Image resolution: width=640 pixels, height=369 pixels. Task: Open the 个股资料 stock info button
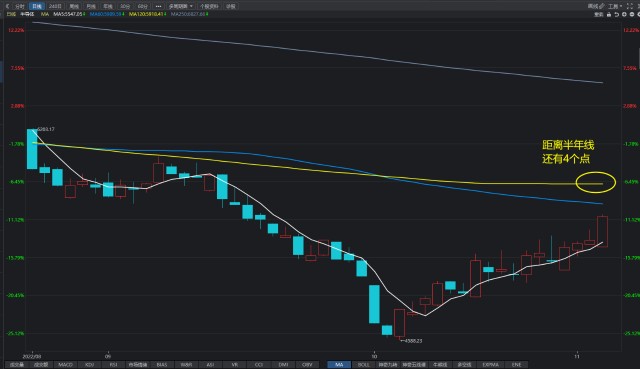(209, 6)
